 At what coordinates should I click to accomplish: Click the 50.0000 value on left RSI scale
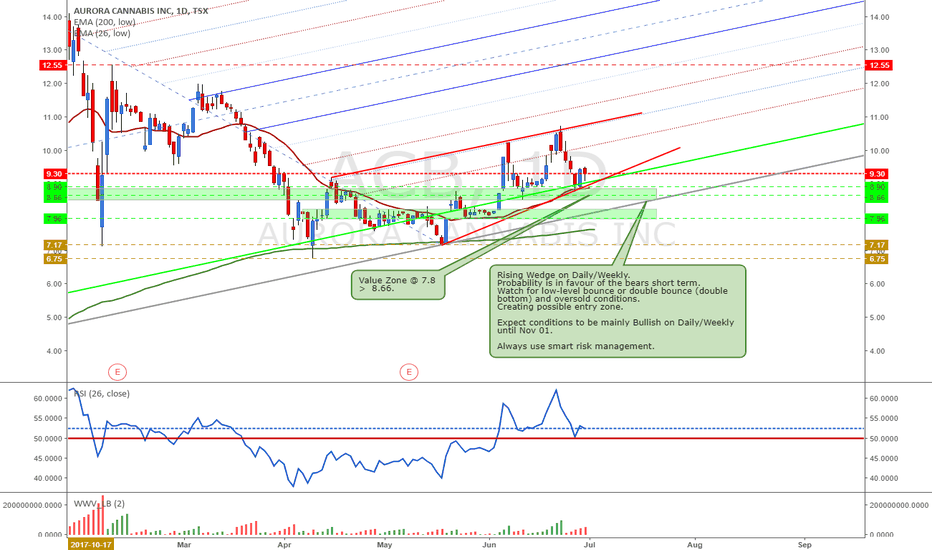tap(48, 438)
